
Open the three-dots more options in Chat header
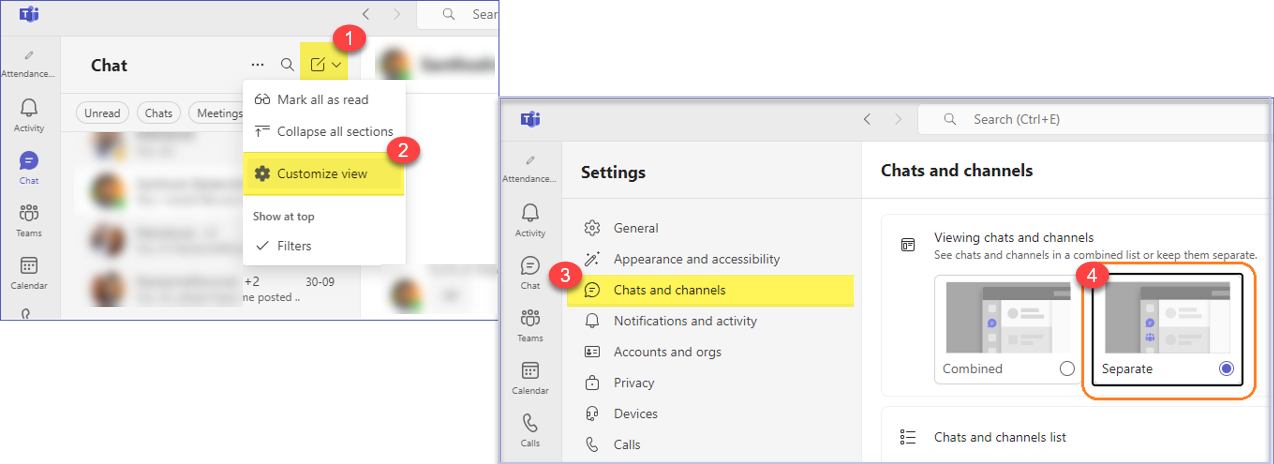point(258,65)
